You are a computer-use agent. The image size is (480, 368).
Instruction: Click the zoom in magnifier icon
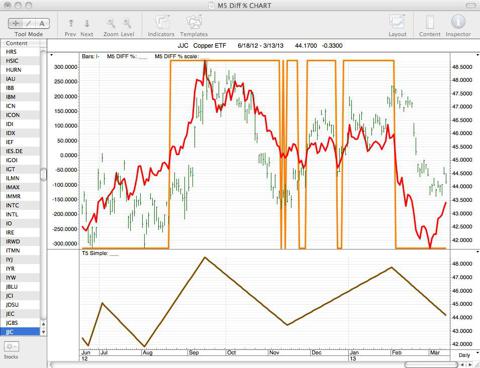(x=127, y=23)
